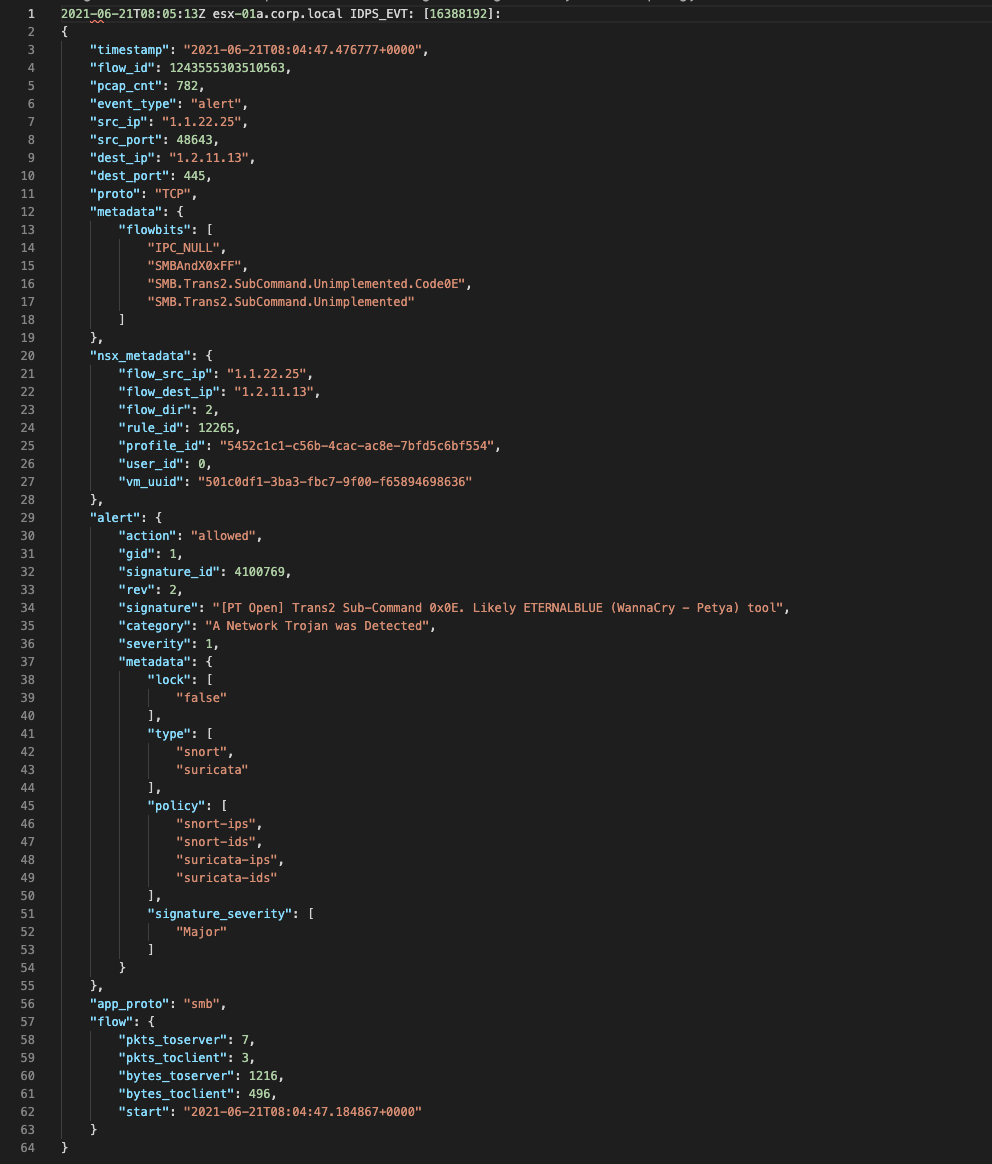Click the "app_proto" key
The image size is (992, 1164).
pos(125,1004)
